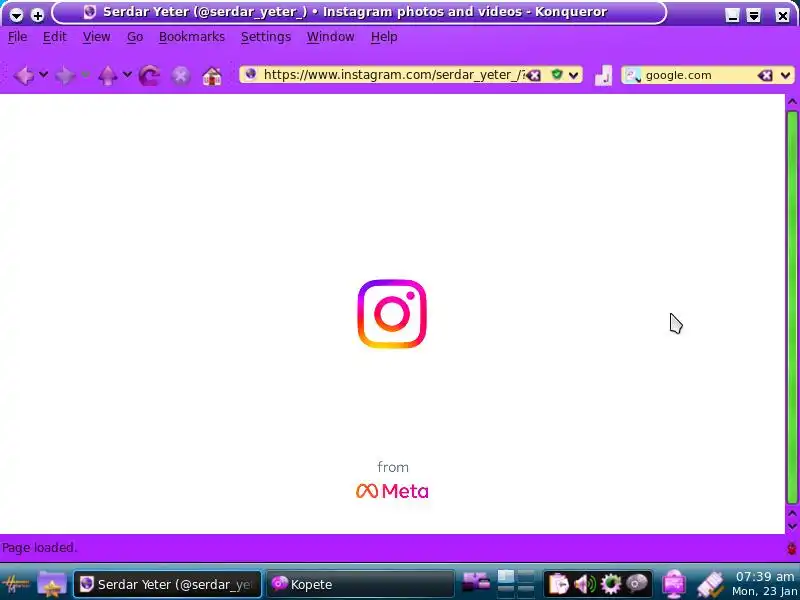Click the gear tray icon
The image size is (800, 600).
click(x=611, y=584)
